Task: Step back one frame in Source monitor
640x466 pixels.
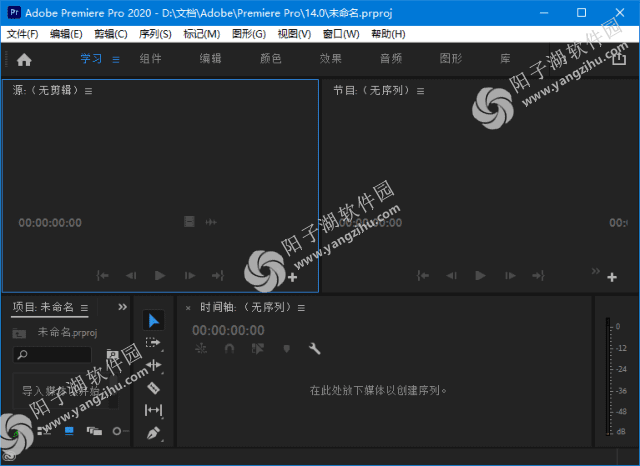Action: (x=131, y=276)
